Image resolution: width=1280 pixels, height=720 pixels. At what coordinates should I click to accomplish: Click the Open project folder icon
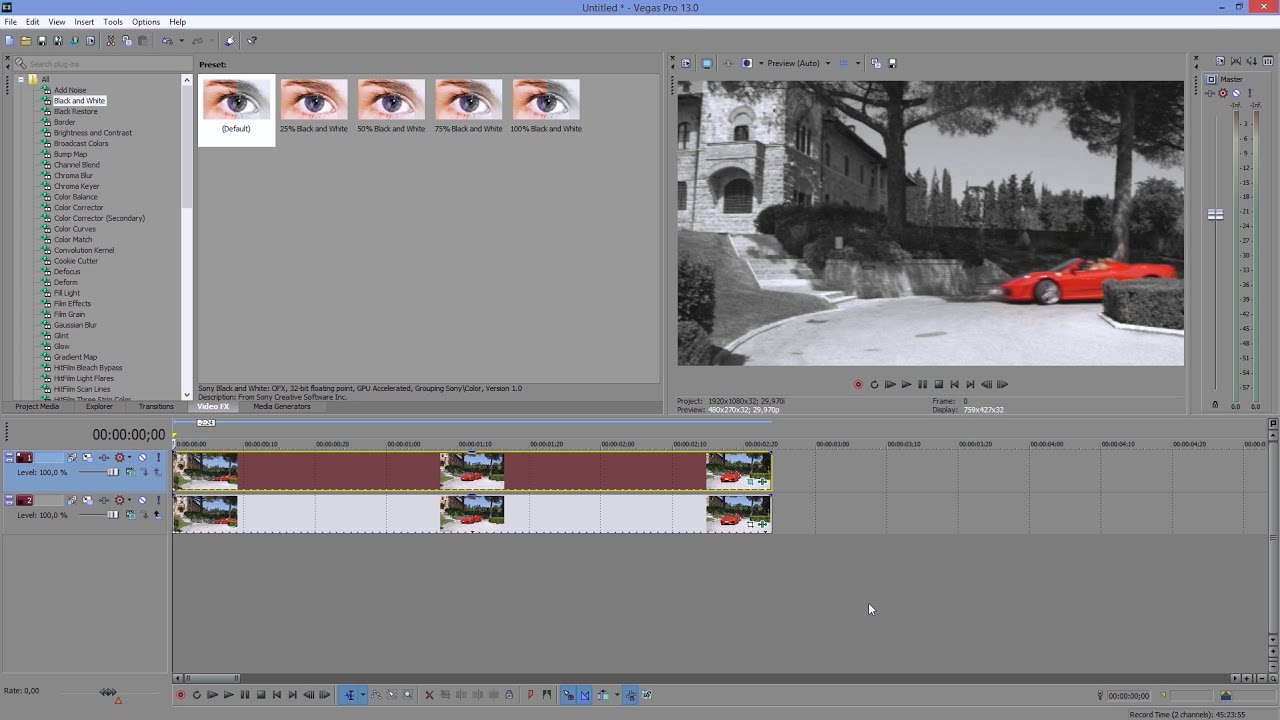[x=26, y=41]
